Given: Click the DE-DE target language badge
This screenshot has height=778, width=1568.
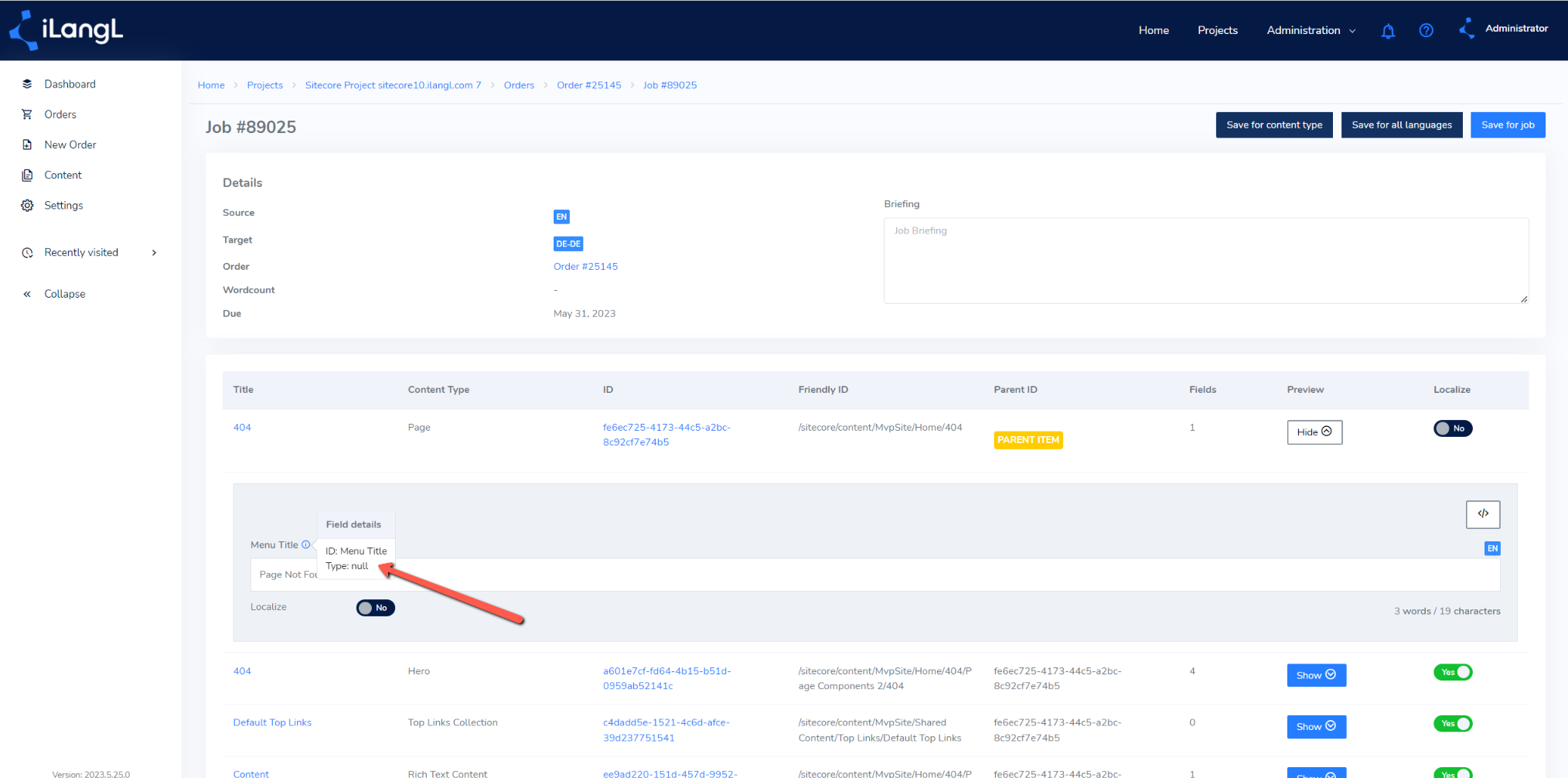Looking at the screenshot, I should pyautogui.click(x=568, y=244).
